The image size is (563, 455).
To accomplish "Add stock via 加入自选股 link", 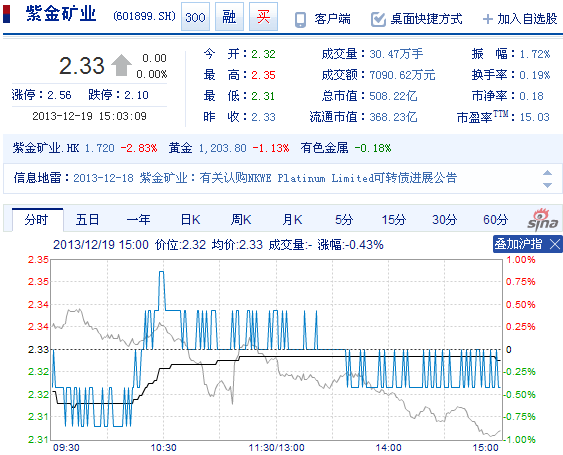I will coord(527,19).
